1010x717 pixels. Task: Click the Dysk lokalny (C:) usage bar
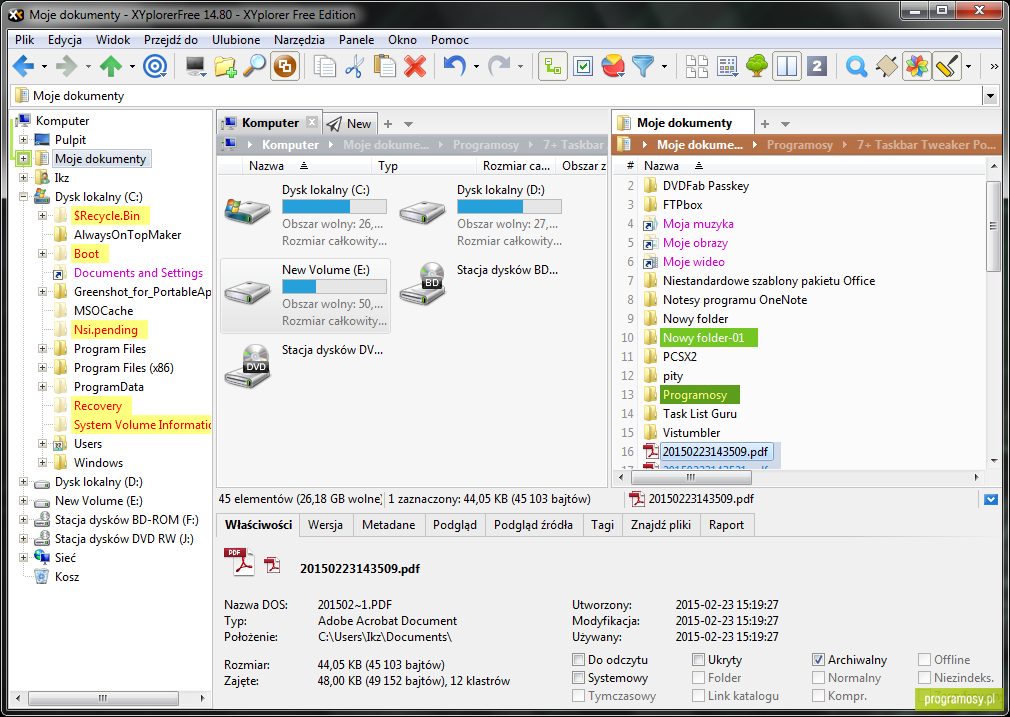[334, 207]
